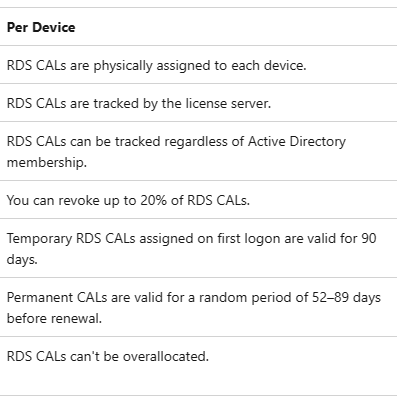The height and width of the screenshot is (396, 397).
Task: Click the words 'Active Directory'
Action: coord(297,142)
